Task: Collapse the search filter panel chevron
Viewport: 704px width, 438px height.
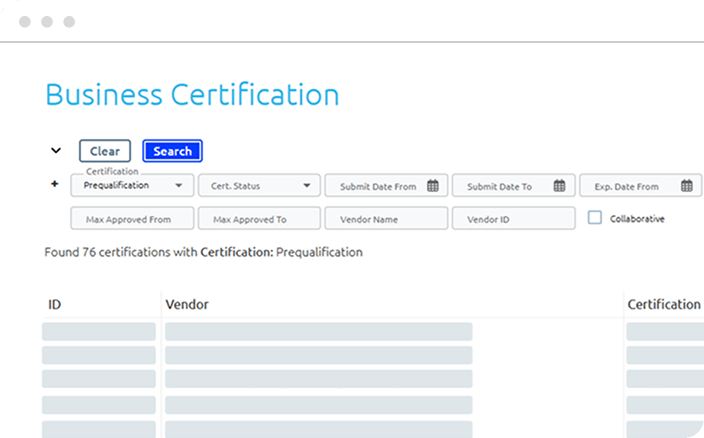Action: [x=56, y=151]
